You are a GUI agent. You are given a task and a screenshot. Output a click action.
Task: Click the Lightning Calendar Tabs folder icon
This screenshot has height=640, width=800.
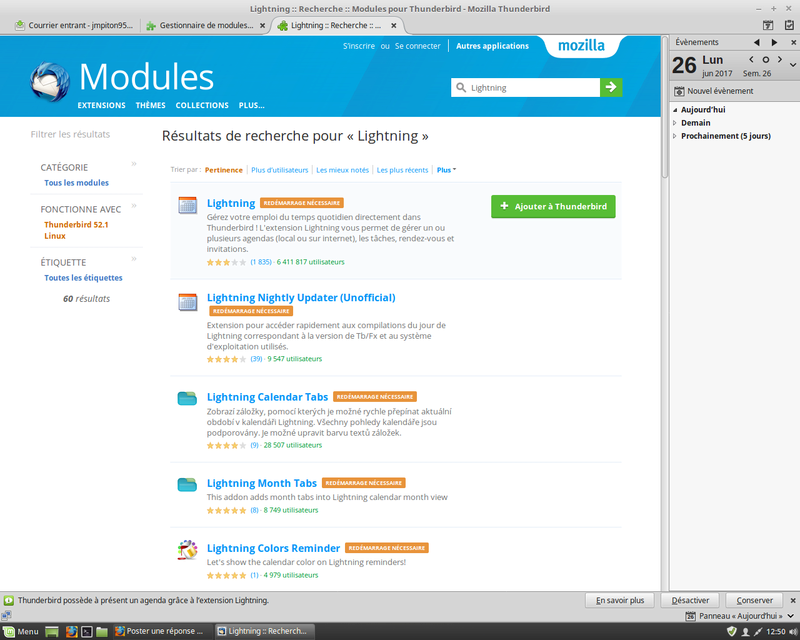pos(187,399)
